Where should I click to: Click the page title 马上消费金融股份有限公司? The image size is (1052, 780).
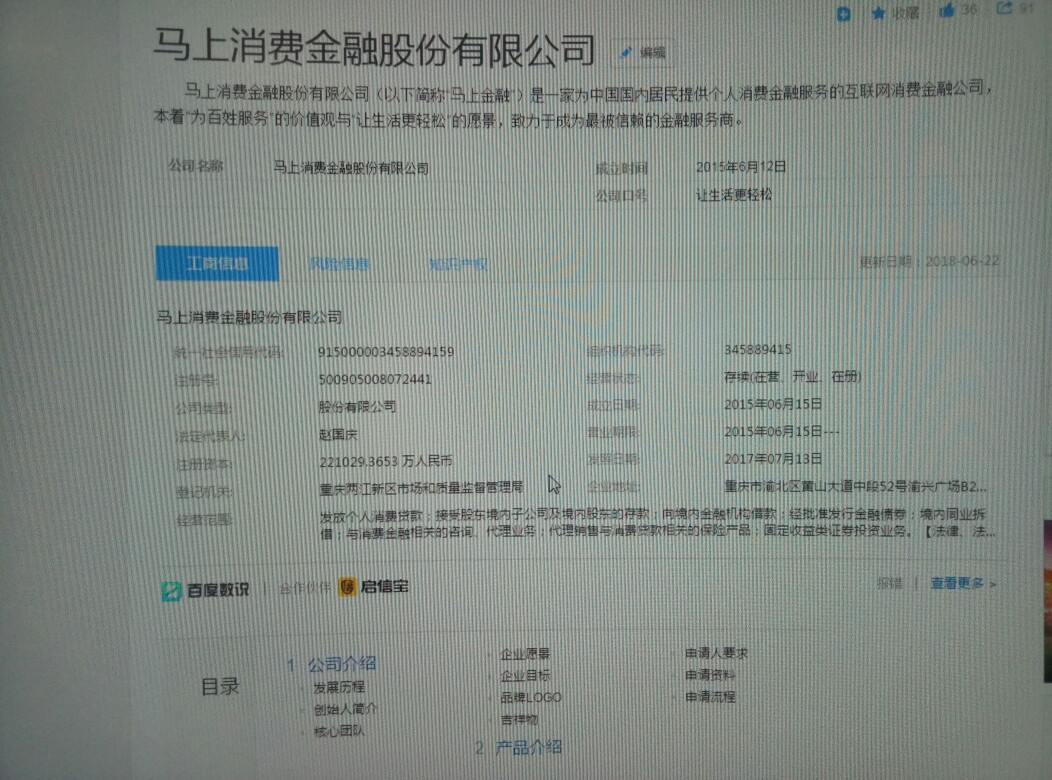pos(374,48)
